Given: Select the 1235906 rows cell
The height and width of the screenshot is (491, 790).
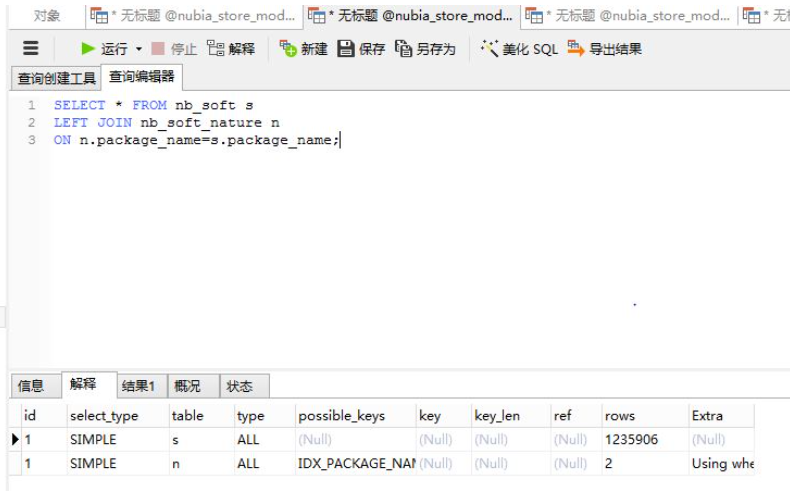Looking at the screenshot, I should (x=645, y=440).
